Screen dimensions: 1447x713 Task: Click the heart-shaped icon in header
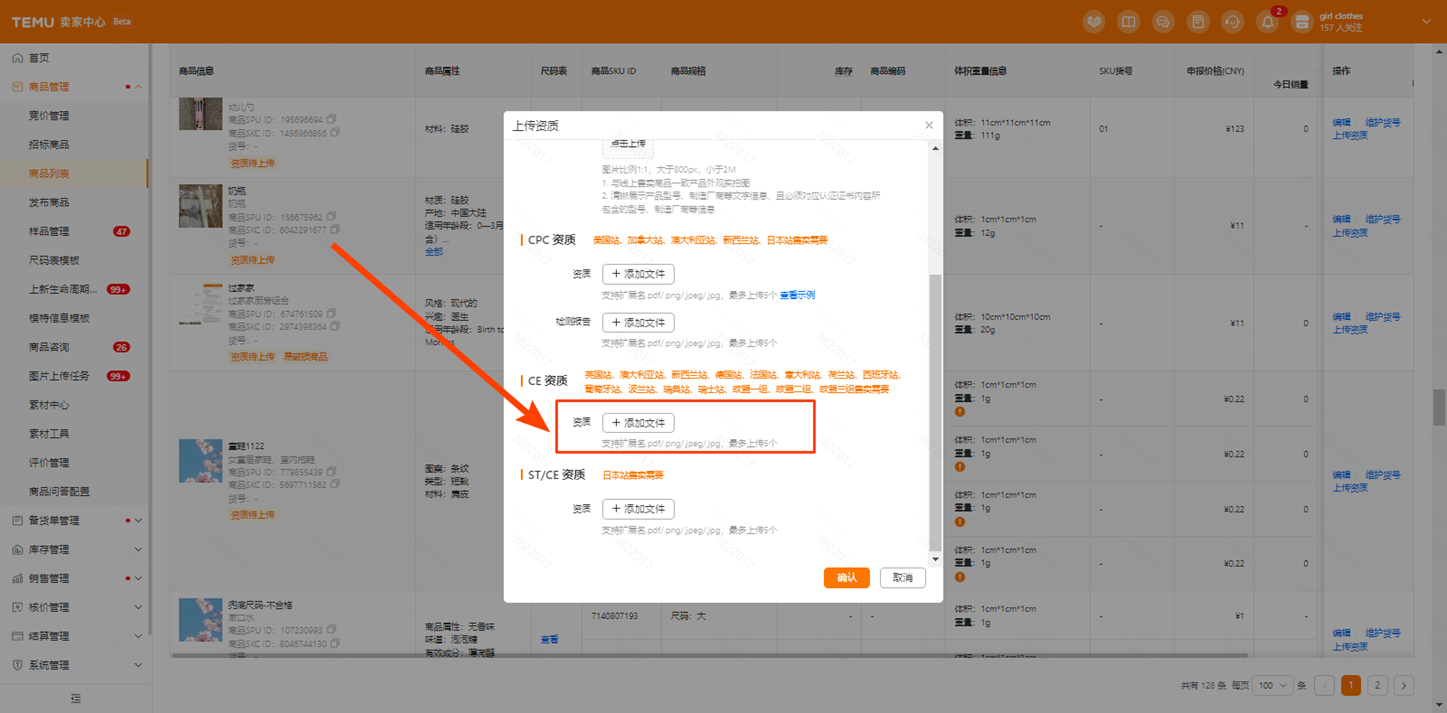pyautogui.click(x=1094, y=22)
